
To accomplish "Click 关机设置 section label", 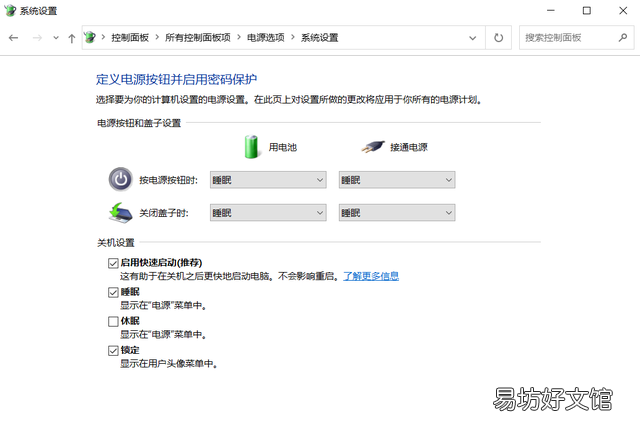I will pyautogui.click(x=116, y=243).
